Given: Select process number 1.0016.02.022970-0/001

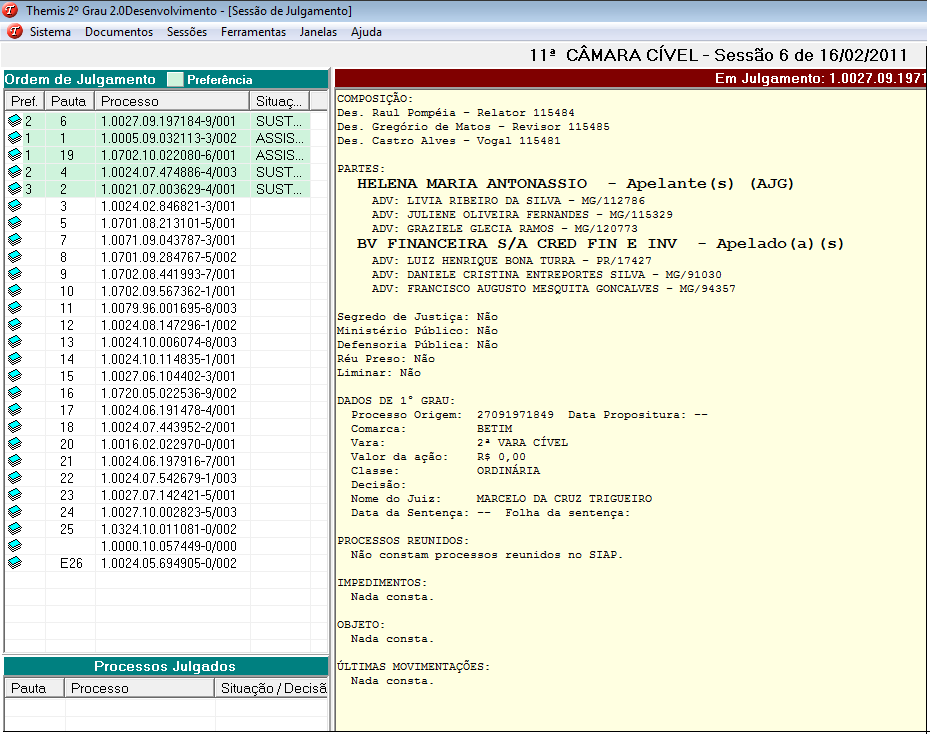Looking at the screenshot, I should [x=168, y=444].
